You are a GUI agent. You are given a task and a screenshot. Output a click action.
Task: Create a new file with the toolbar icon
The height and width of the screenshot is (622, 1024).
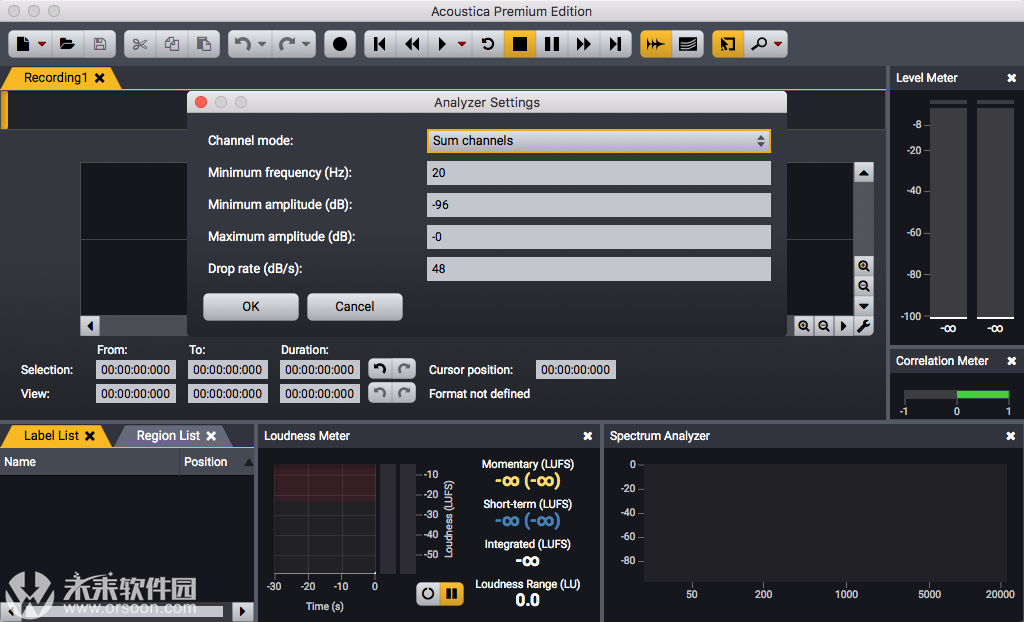(23, 44)
